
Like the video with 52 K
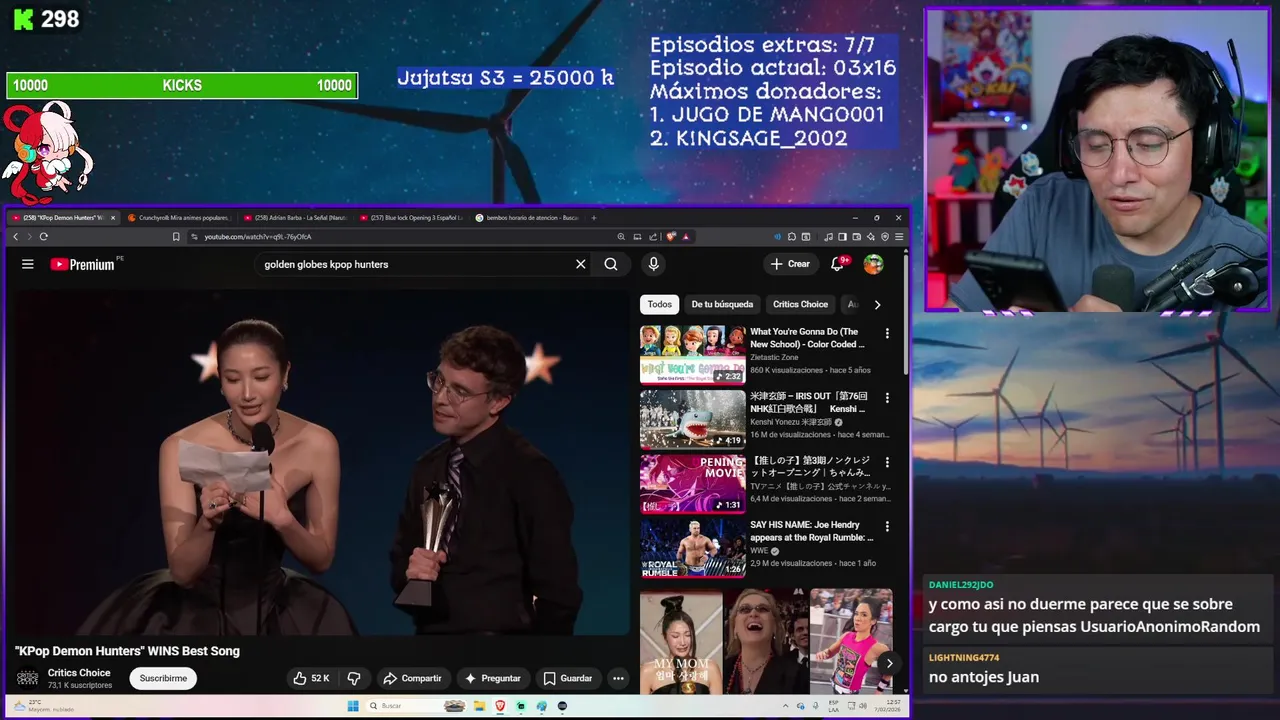tap(311, 678)
